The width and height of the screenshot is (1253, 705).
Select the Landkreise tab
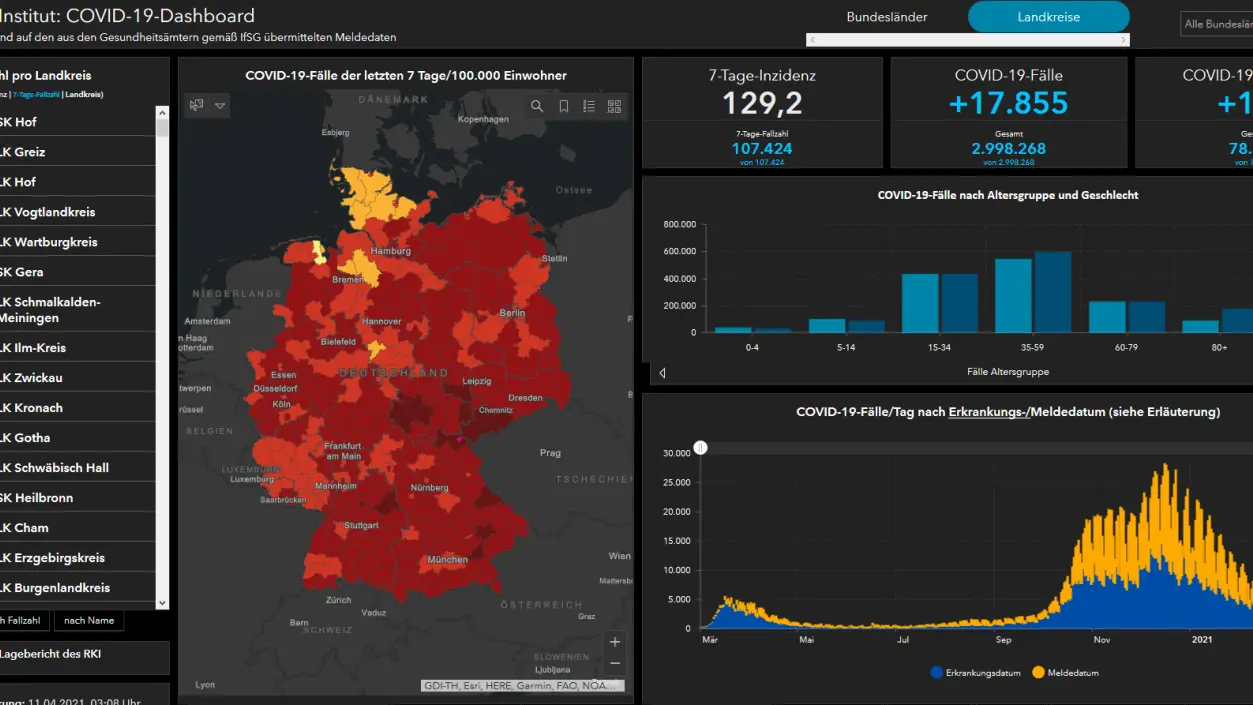[1049, 17]
